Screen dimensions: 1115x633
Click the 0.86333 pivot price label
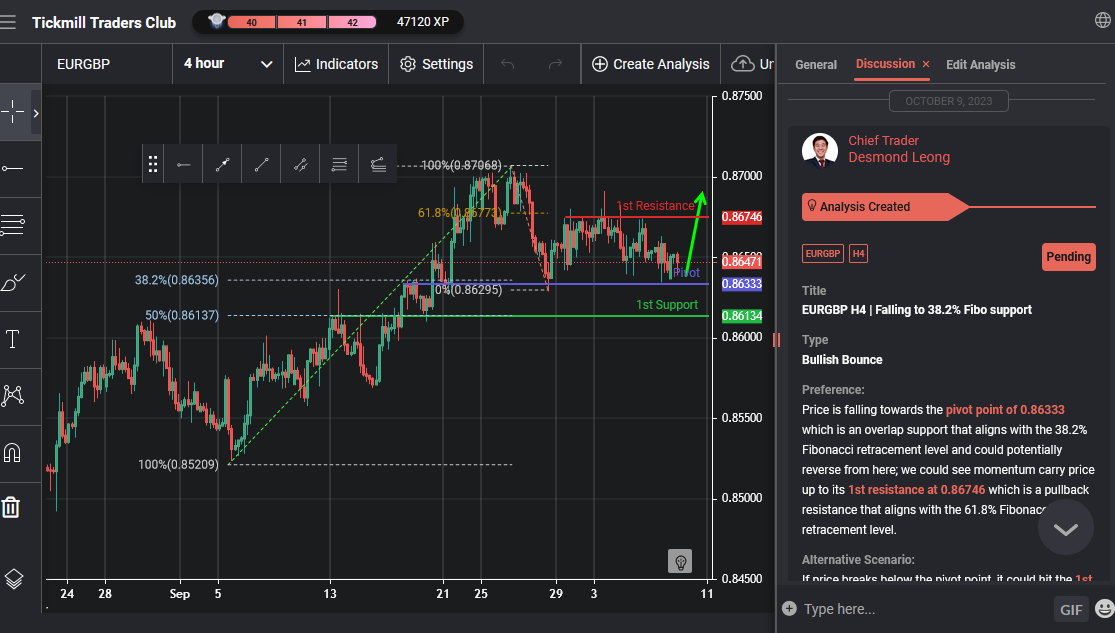click(x=742, y=284)
